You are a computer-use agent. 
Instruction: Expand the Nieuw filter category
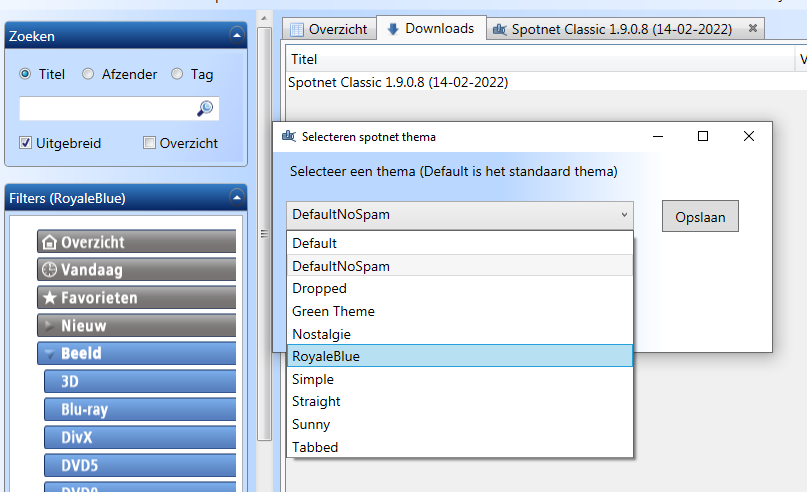(x=49, y=325)
